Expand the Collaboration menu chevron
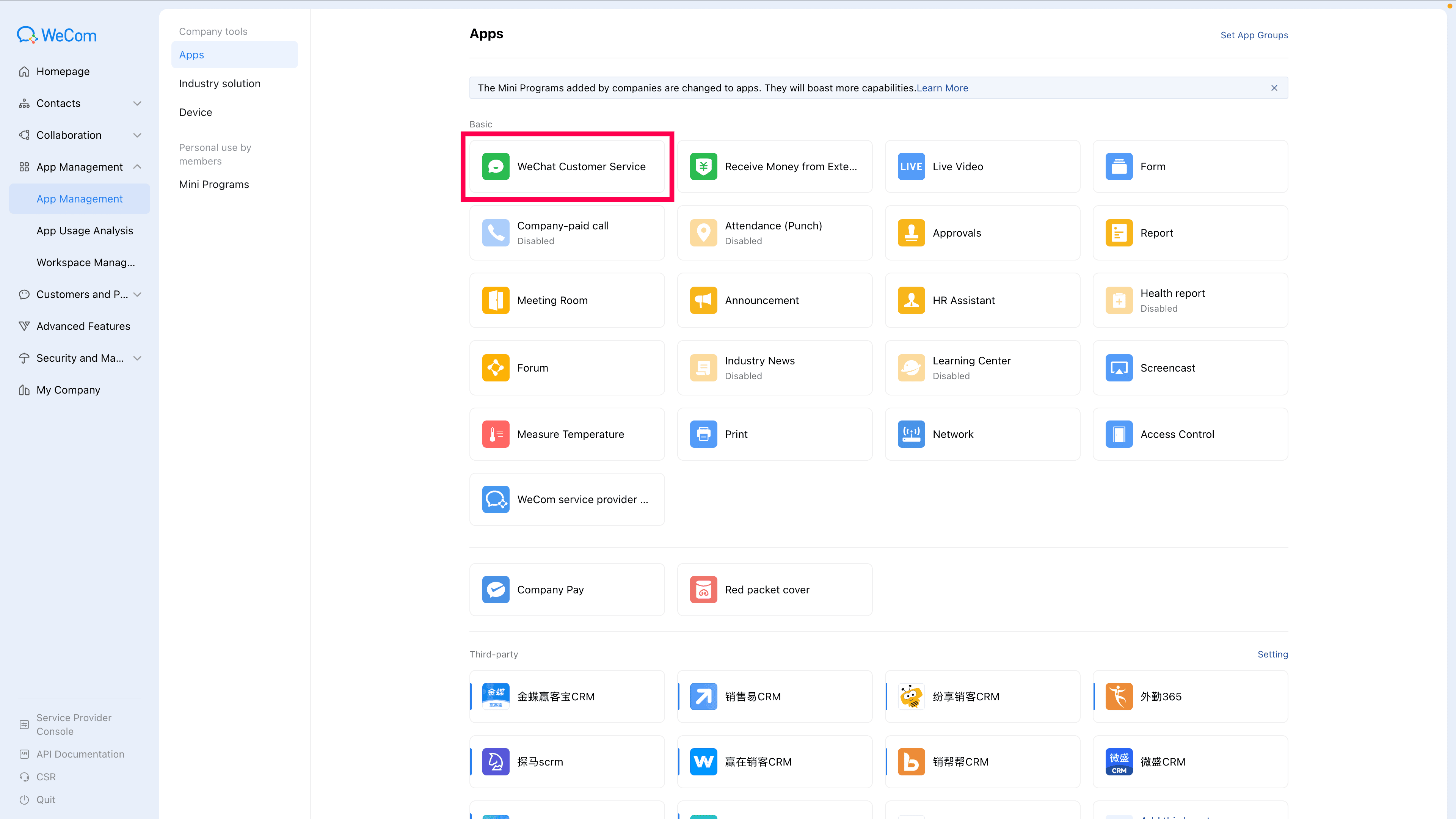1456x819 pixels. (x=137, y=135)
